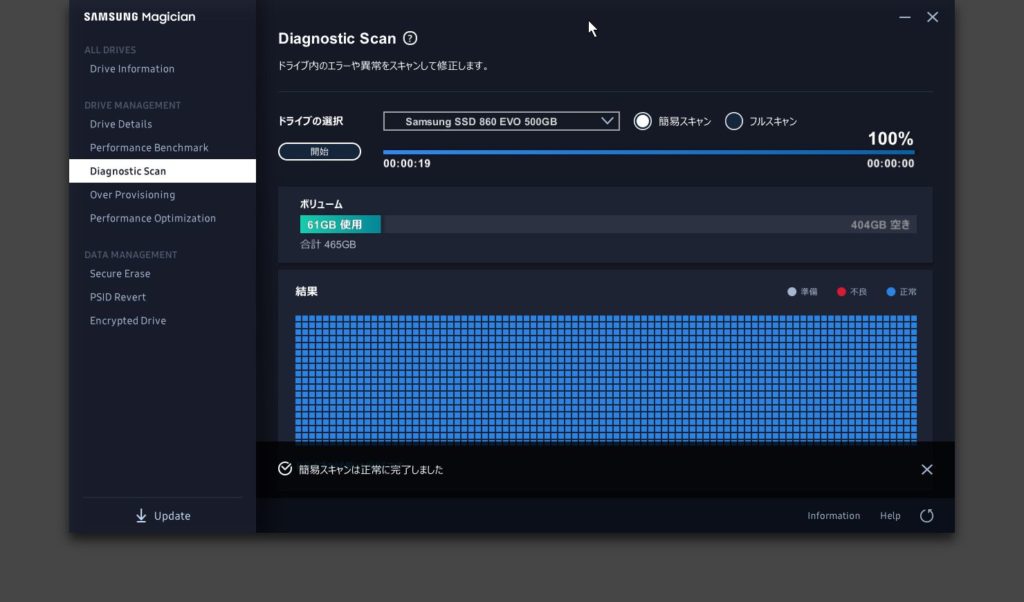1024x602 pixels.
Task: Open Encrypted Drive
Action: coord(128,321)
